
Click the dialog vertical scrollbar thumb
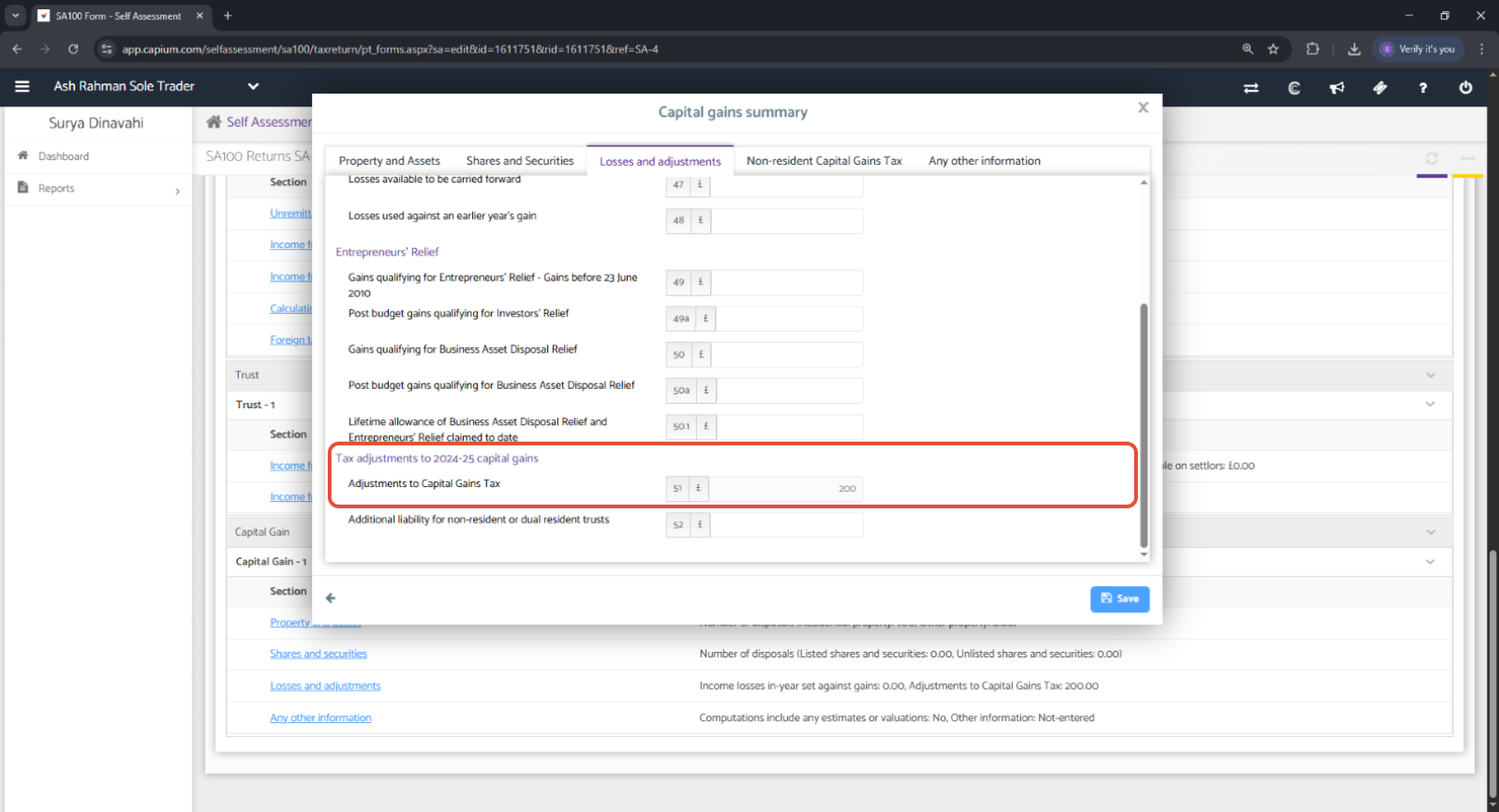click(1143, 425)
